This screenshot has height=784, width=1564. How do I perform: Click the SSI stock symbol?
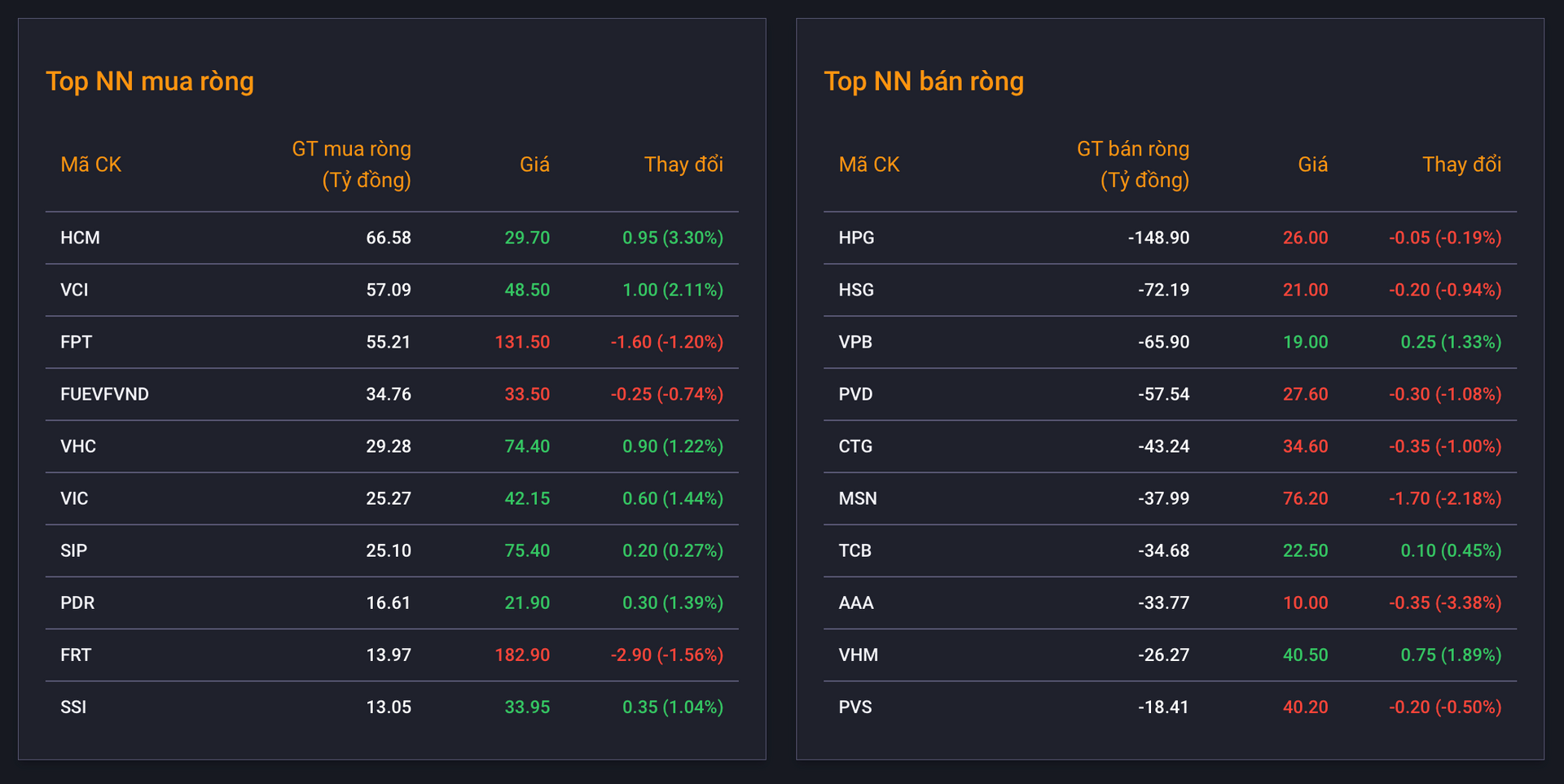pos(73,707)
